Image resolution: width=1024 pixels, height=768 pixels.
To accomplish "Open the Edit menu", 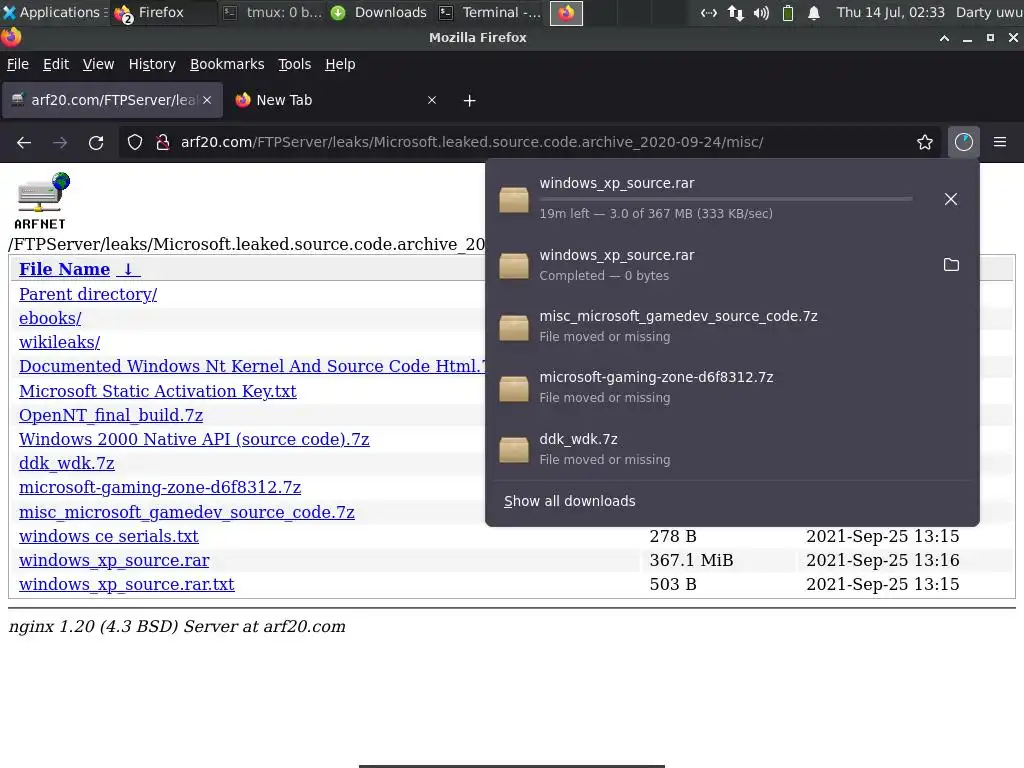I will click(56, 64).
